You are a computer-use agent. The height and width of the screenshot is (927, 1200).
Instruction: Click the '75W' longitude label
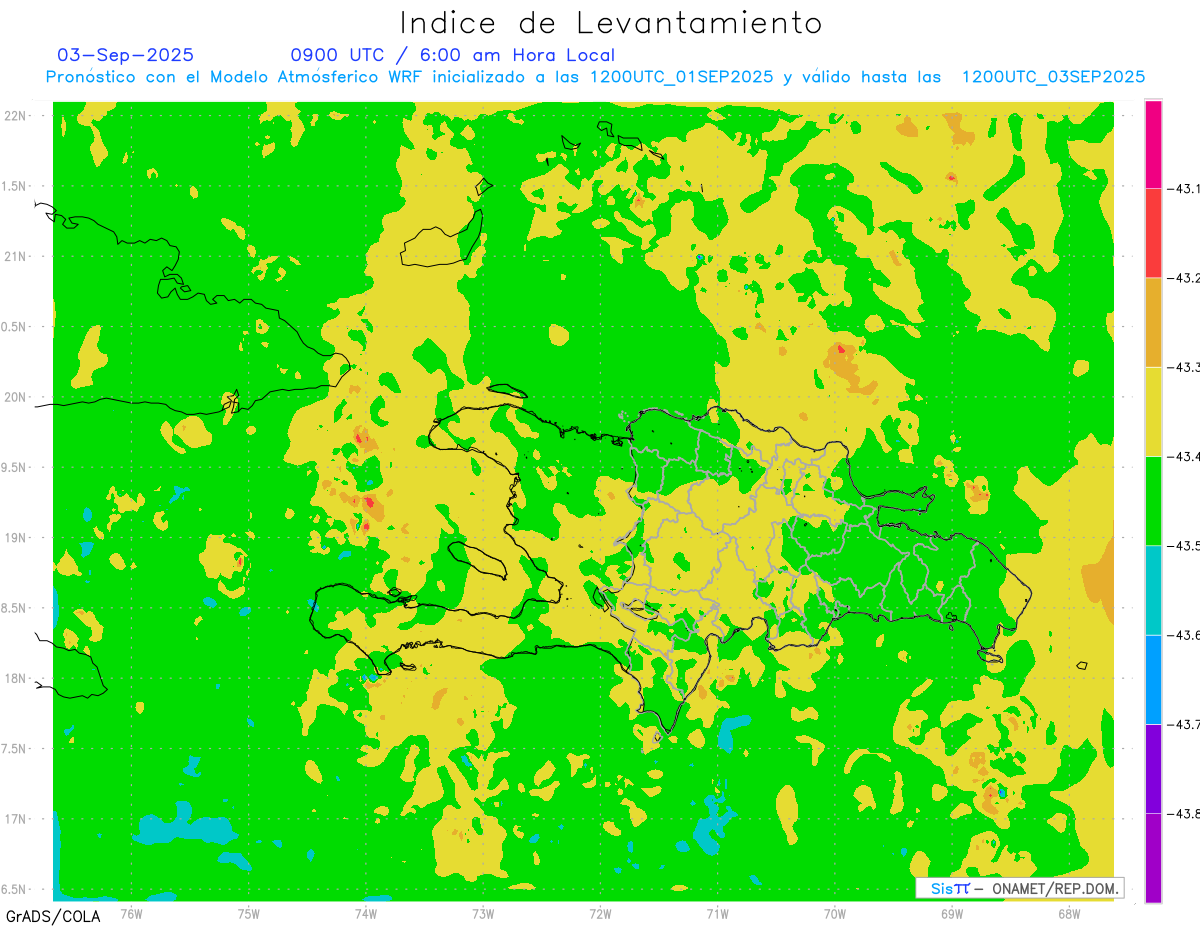249,913
